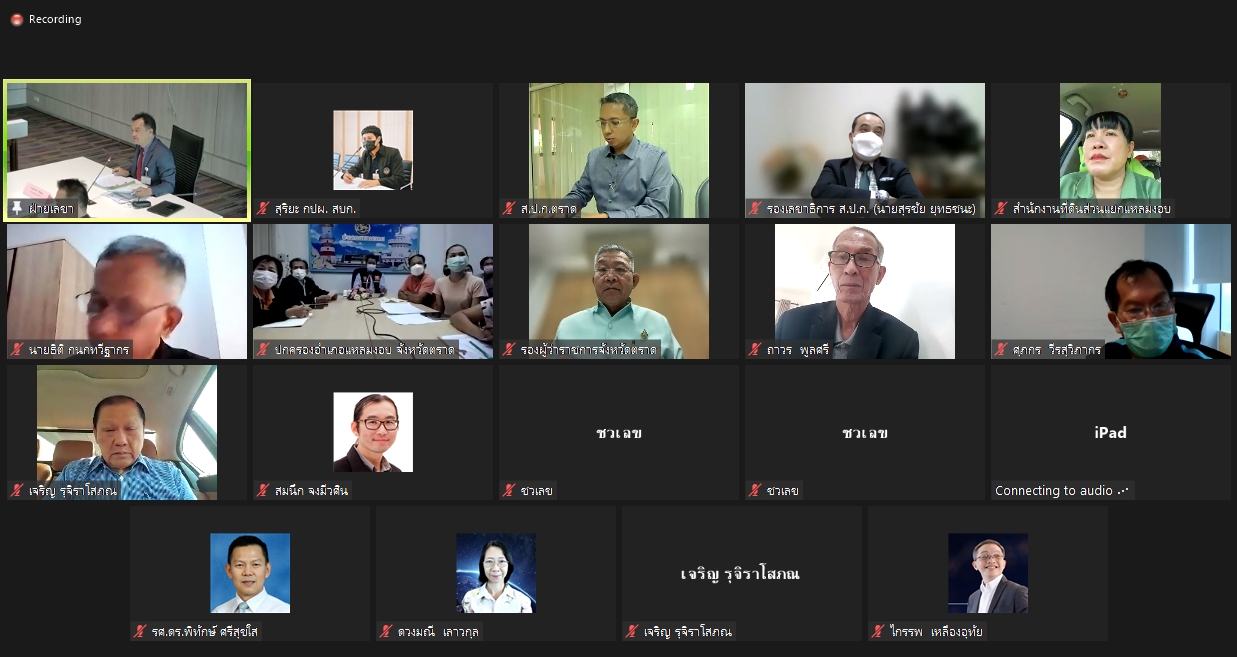
Task: Click name label นายธิติ กนกทวีฐากร
Action: coord(78,349)
